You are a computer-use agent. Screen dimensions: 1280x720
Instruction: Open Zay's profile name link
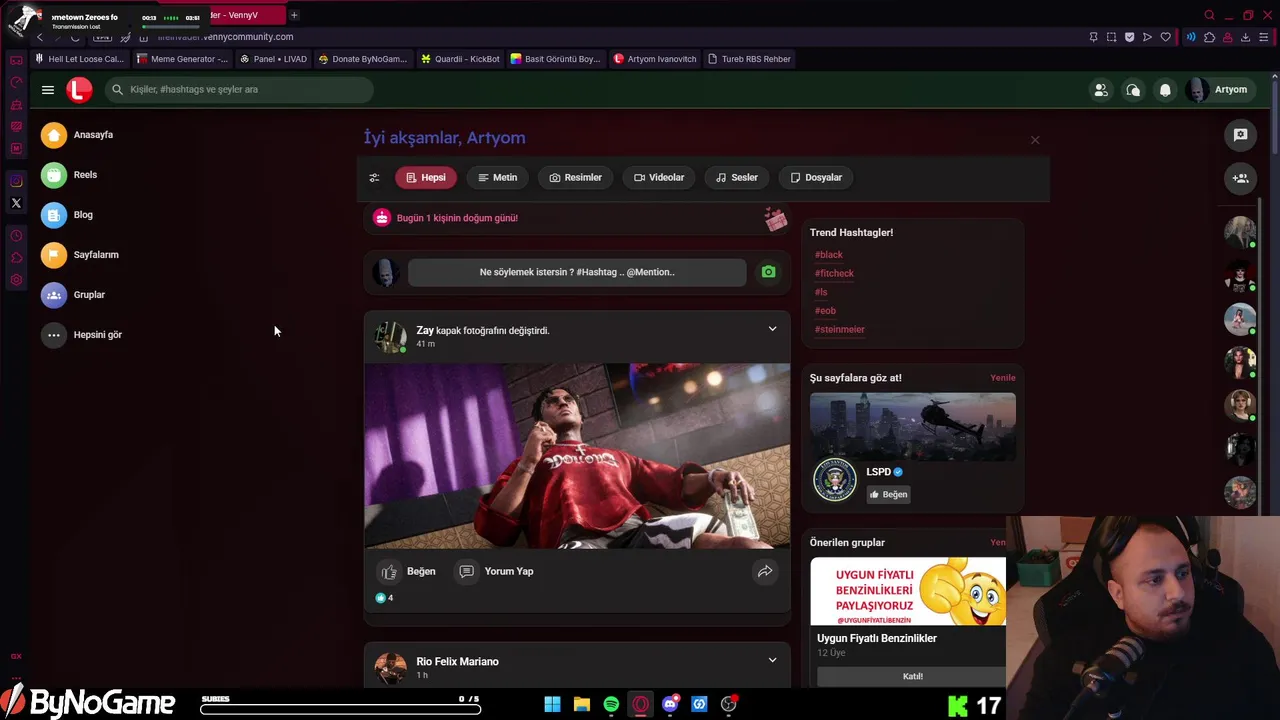click(x=425, y=331)
